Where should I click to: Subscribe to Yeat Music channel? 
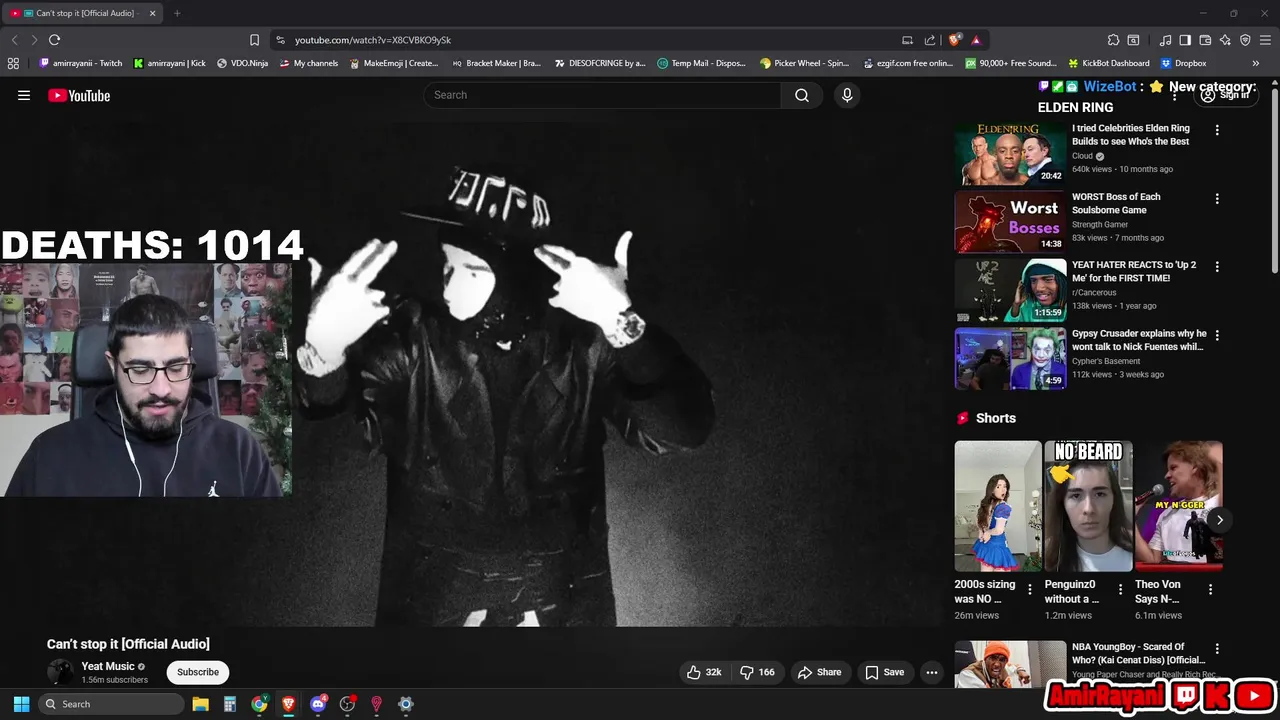(x=198, y=672)
